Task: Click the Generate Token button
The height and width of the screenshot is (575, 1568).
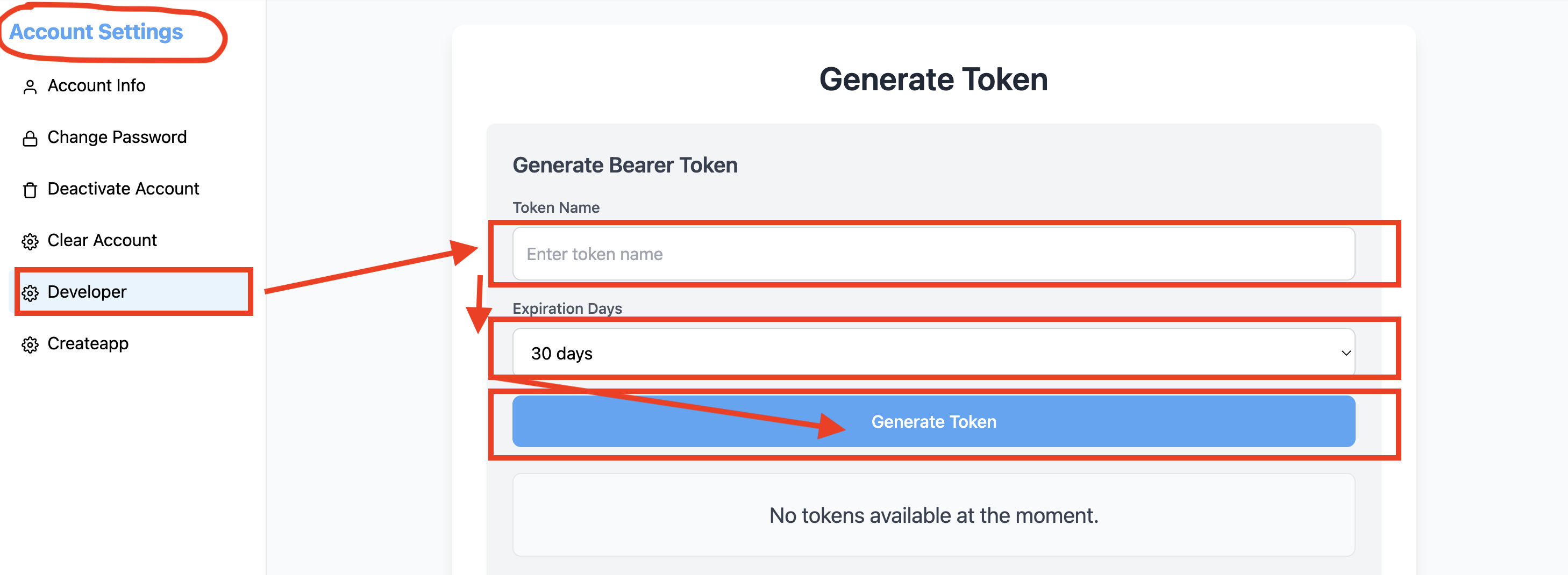Action: point(933,421)
